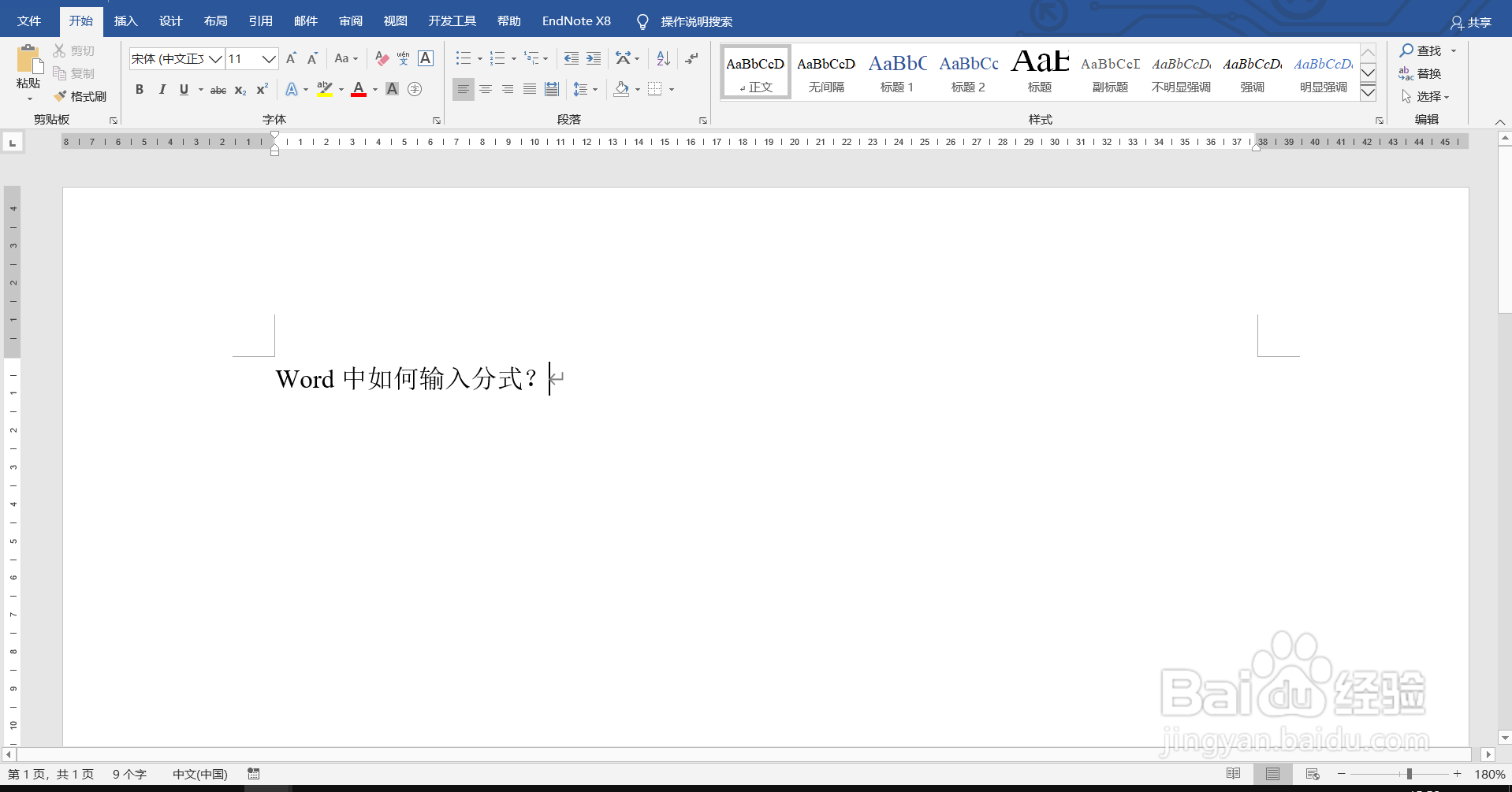This screenshot has height=792, width=1512.
Task: Open the phonetic guide (wén) tool
Action: pos(404,58)
